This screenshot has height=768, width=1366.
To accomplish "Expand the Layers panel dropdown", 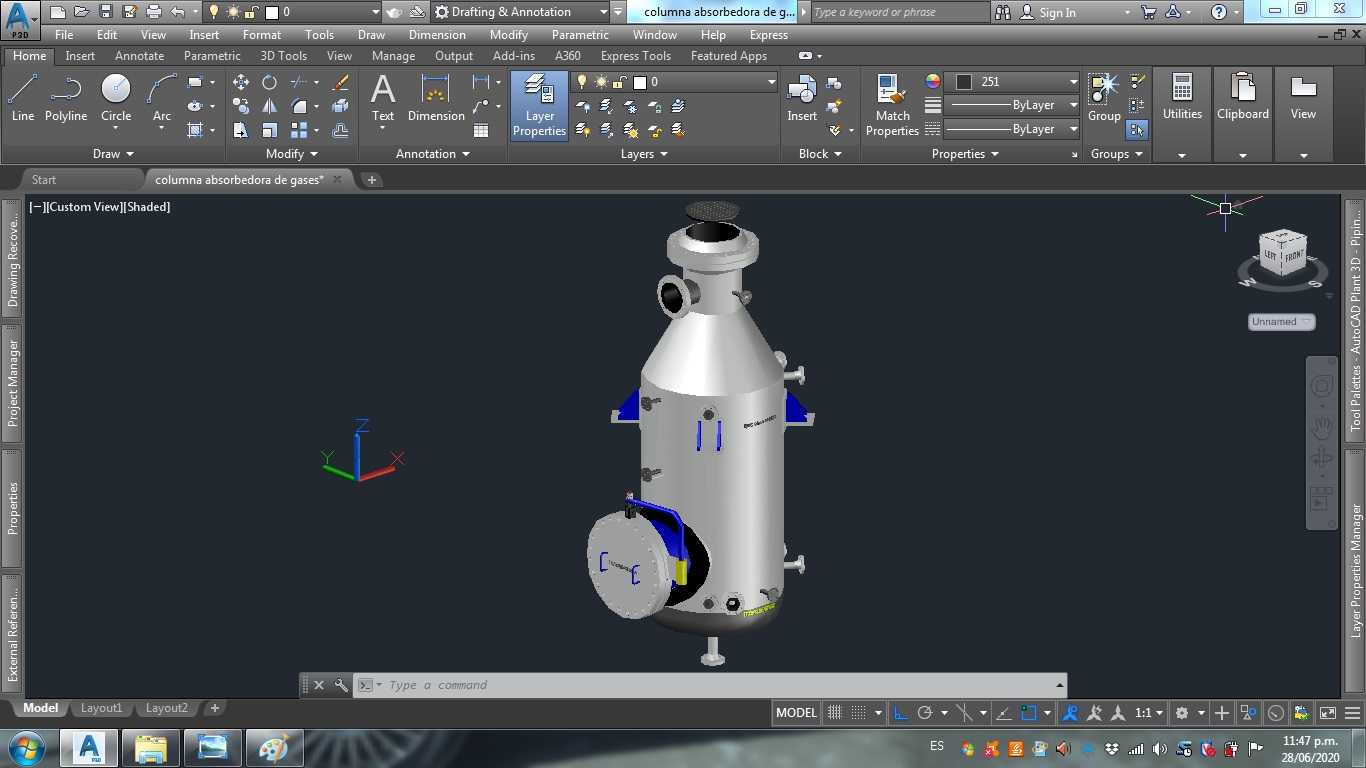I will click(644, 154).
